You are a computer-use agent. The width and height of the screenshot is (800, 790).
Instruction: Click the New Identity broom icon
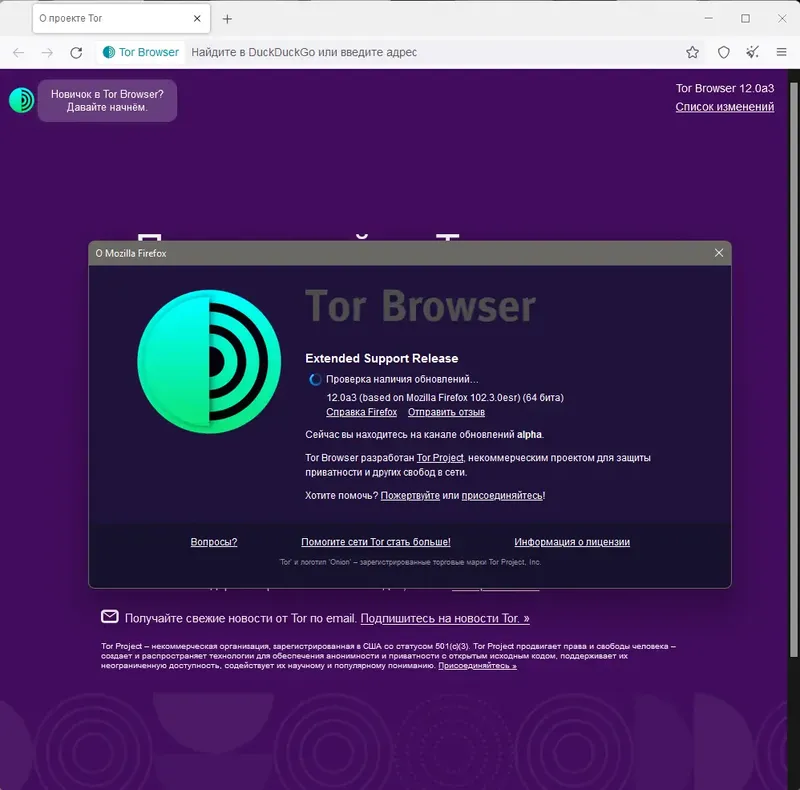tap(752, 52)
